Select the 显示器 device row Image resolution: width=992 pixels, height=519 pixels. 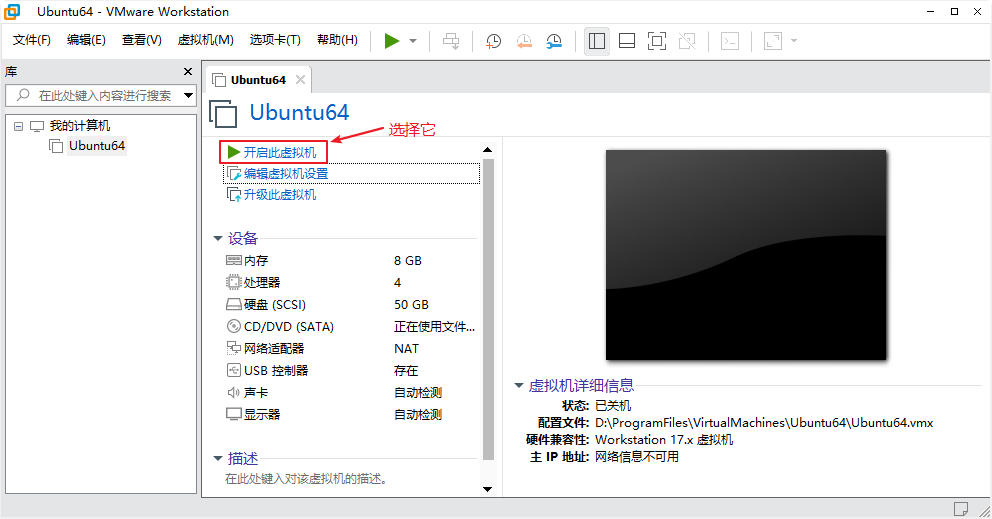pos(350,415)
